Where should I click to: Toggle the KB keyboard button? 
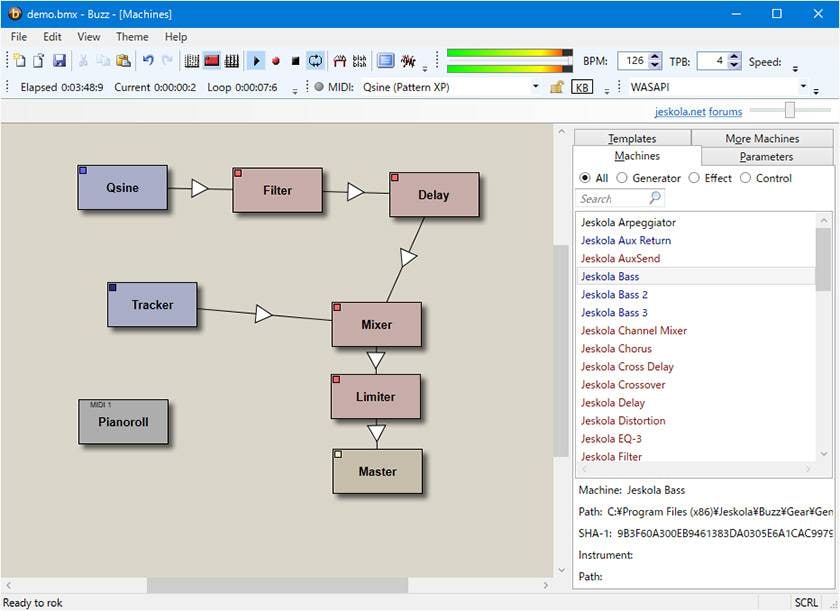(582, 87)
